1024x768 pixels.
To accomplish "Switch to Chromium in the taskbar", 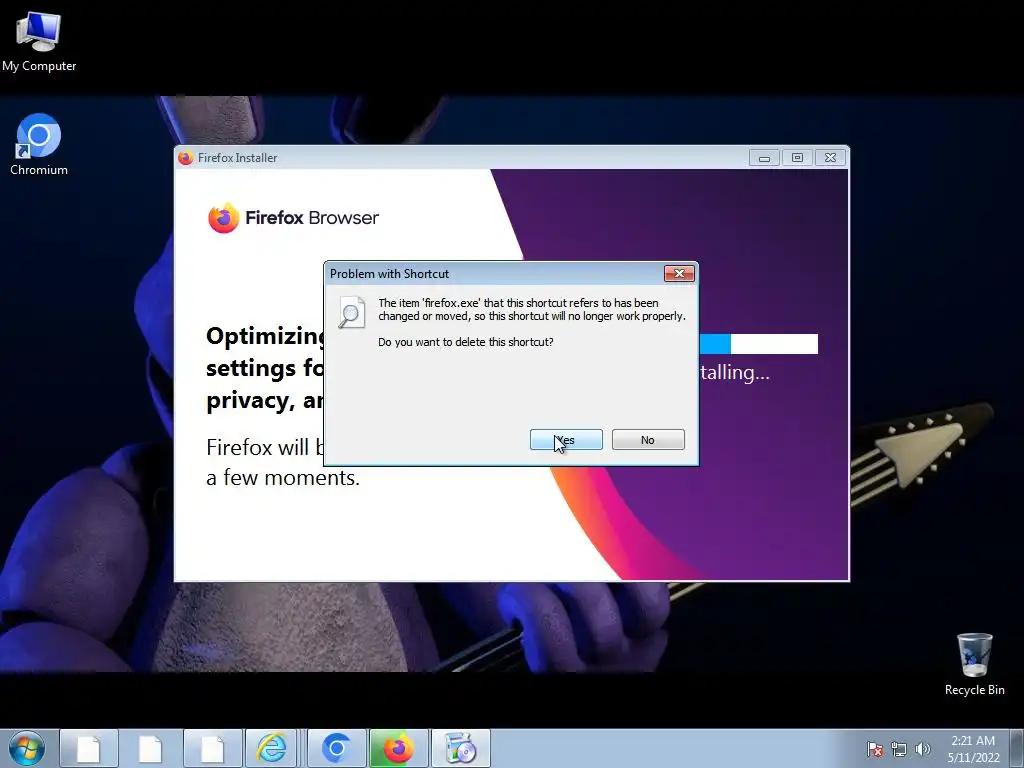I will [x=336, y=748].
